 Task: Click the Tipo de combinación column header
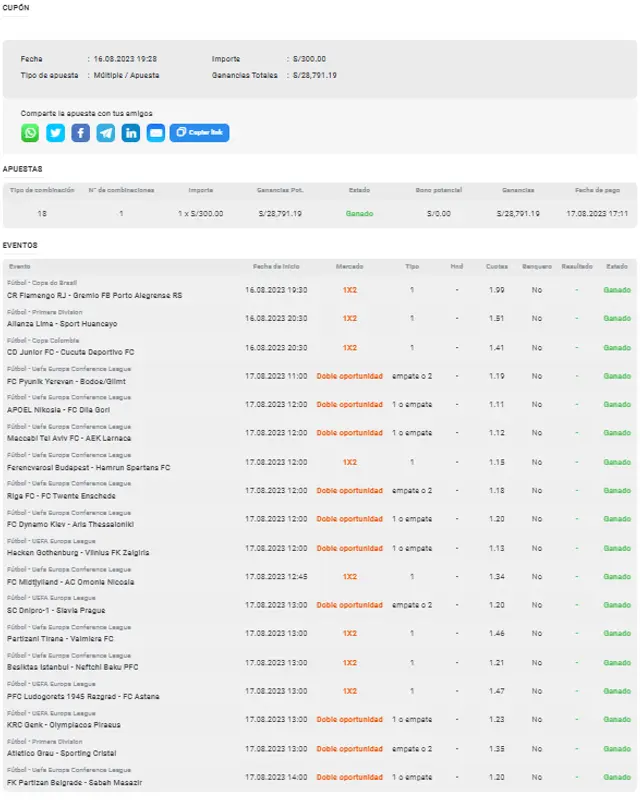tap(42, 190)
